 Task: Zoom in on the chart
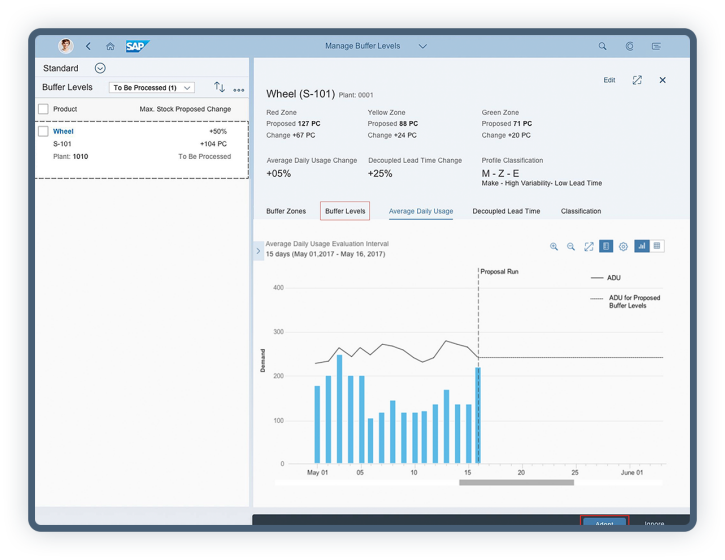(553, 246)
